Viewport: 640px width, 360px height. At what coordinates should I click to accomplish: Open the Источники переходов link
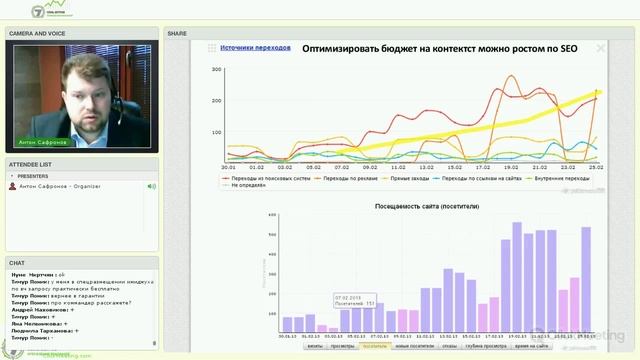point(256,48)
